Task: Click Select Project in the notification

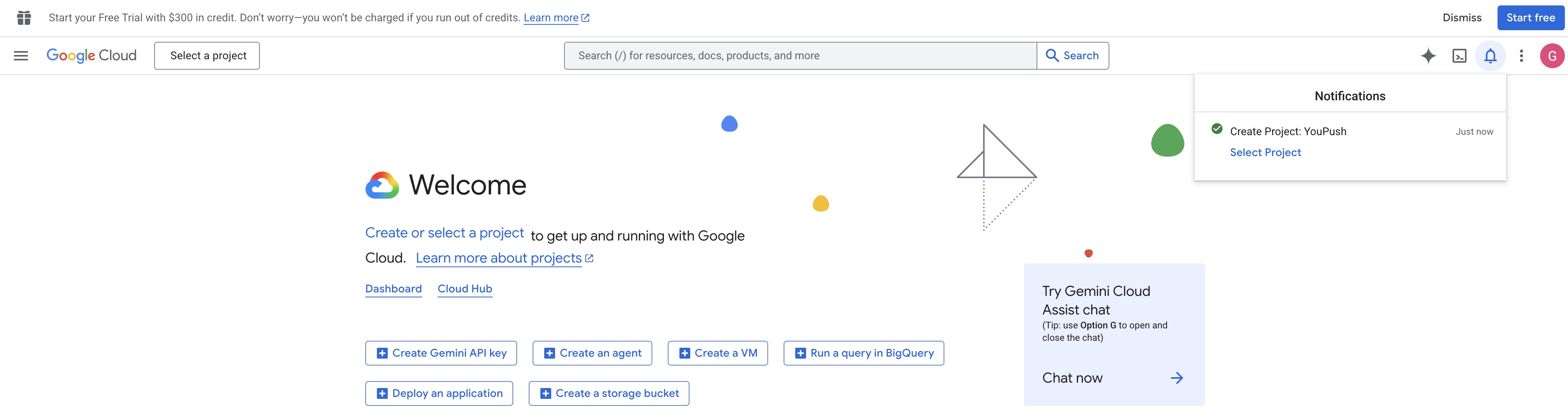Action: (1265, 152)
